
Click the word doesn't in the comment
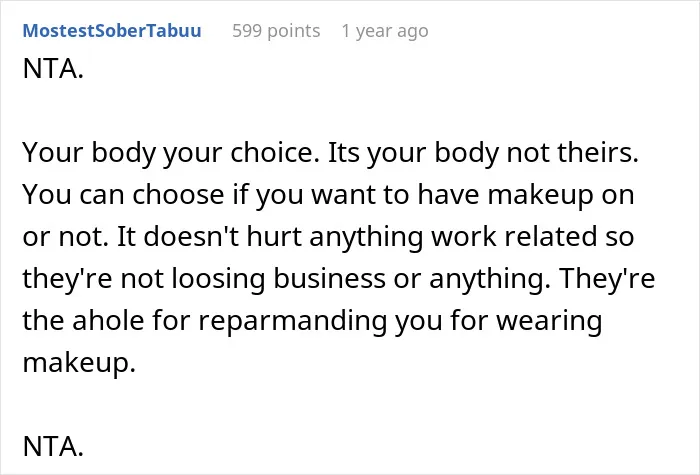pos(192,237)
